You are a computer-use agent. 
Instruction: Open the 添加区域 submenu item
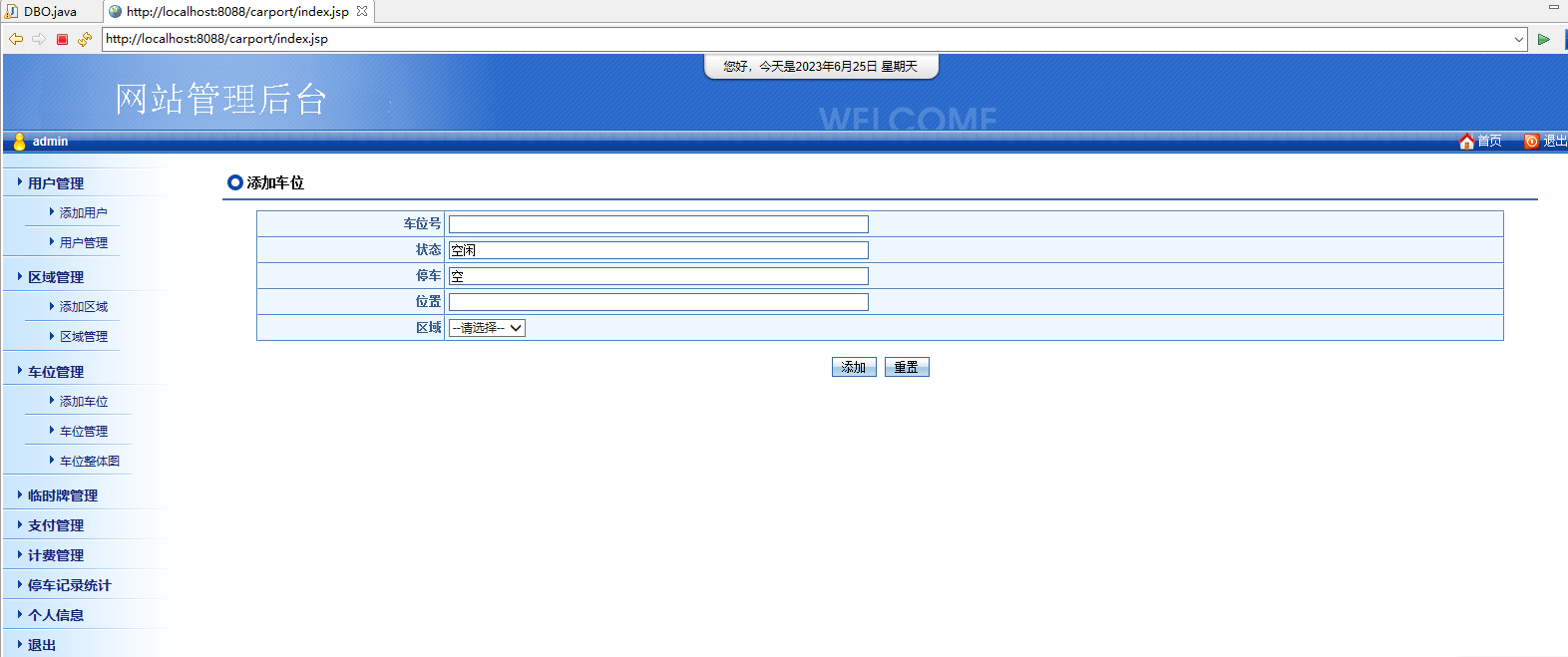pyautogui.click(x=84, y=307)
